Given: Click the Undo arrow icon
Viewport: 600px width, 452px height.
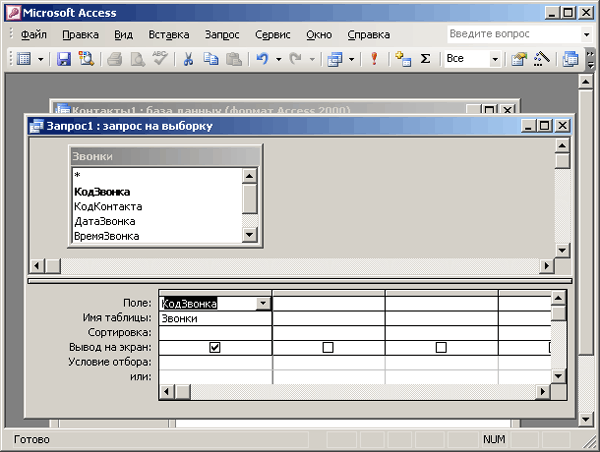Looking at the screenshot, I should tap(262, 59).
